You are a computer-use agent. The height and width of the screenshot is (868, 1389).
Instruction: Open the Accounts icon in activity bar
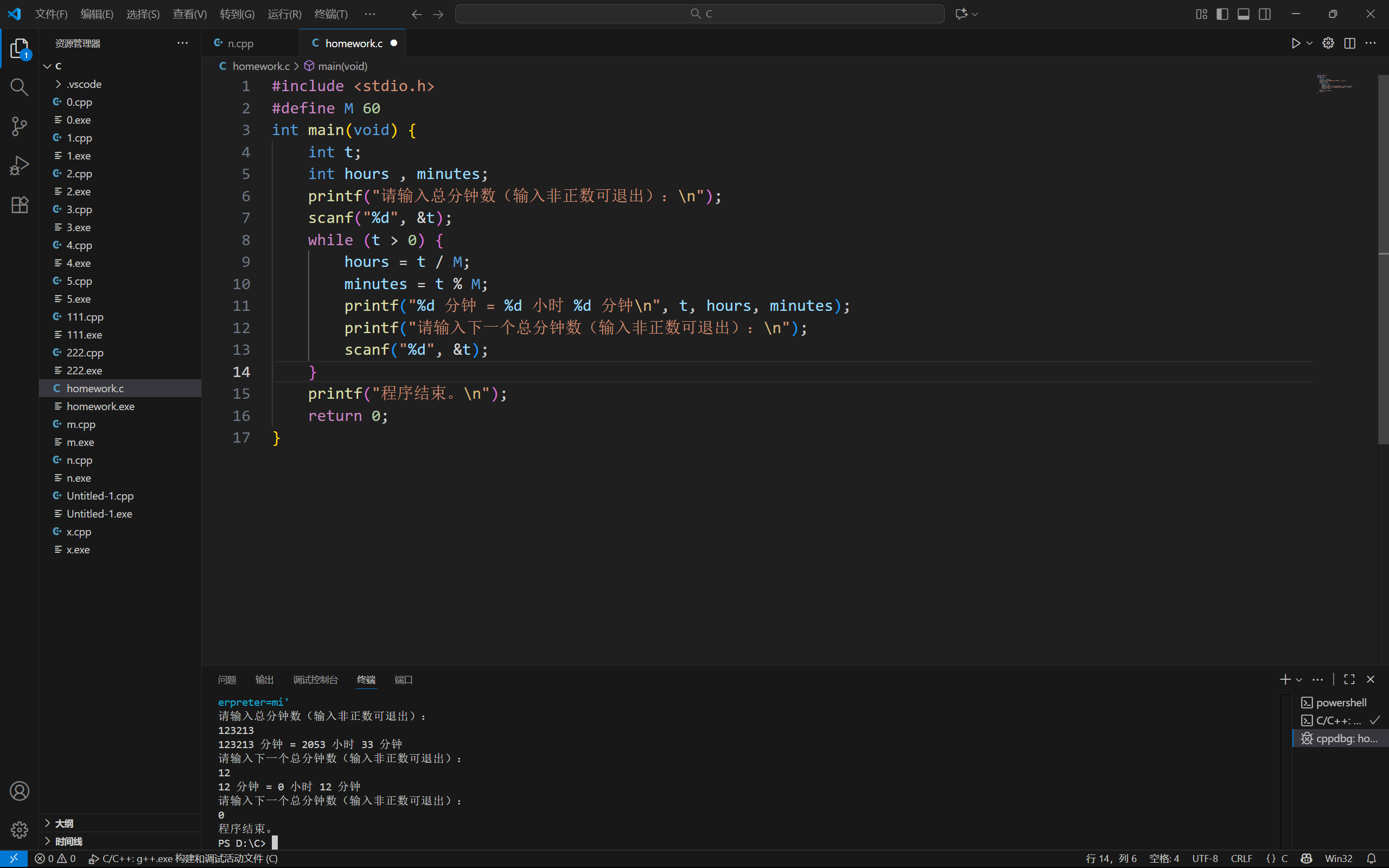coord(19,791)
